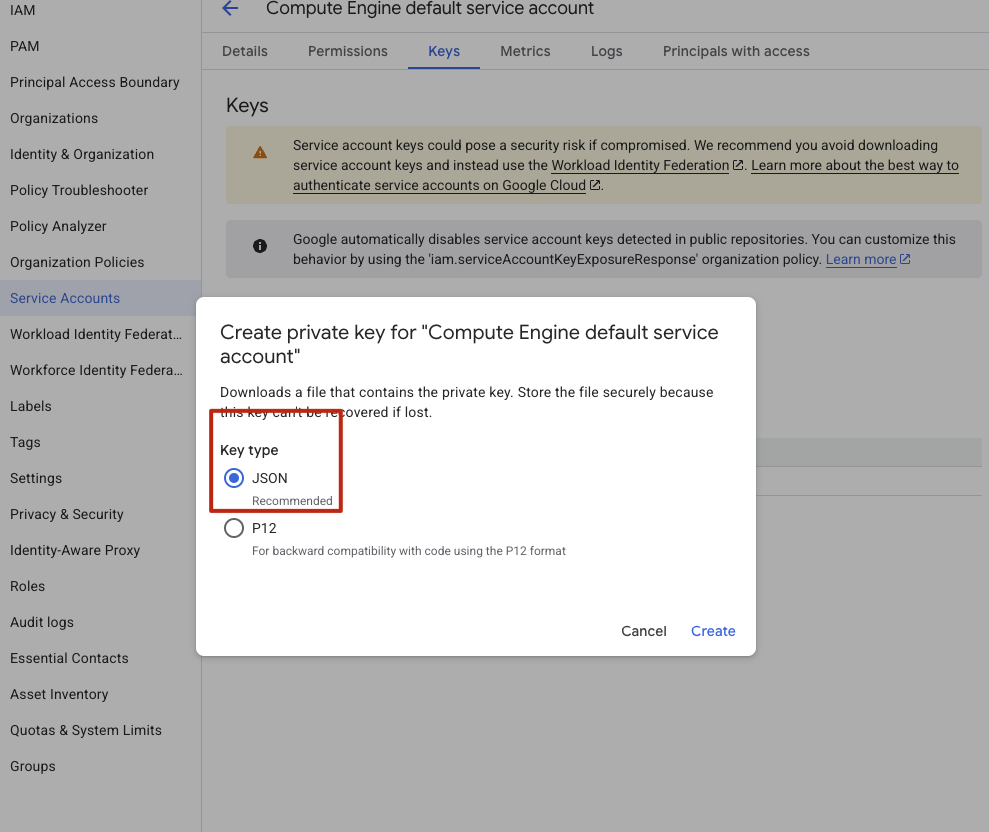989x832 pixels.
Task: Open Policy Troubleshooter
Action: tap(79, 190)
